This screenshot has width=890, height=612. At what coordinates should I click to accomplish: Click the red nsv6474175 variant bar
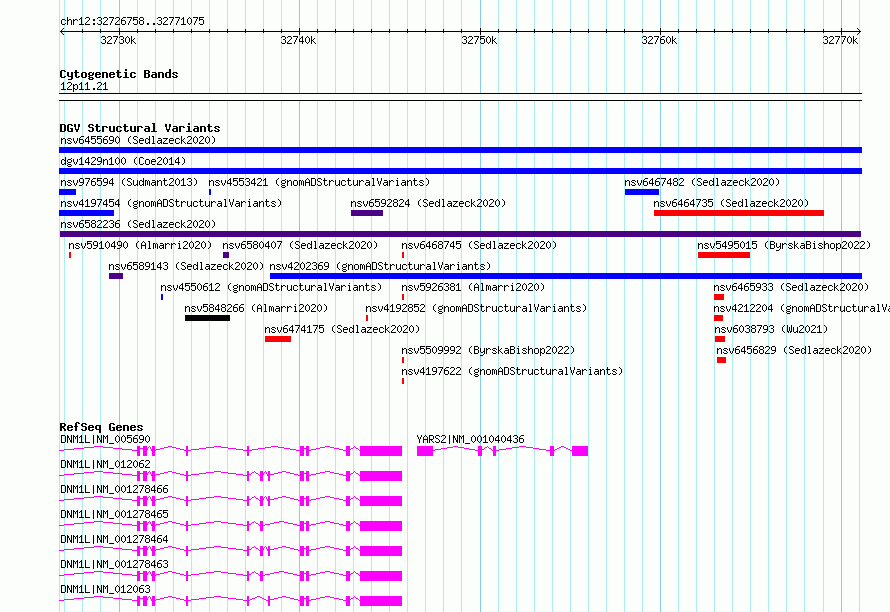[x=278, y=339]
